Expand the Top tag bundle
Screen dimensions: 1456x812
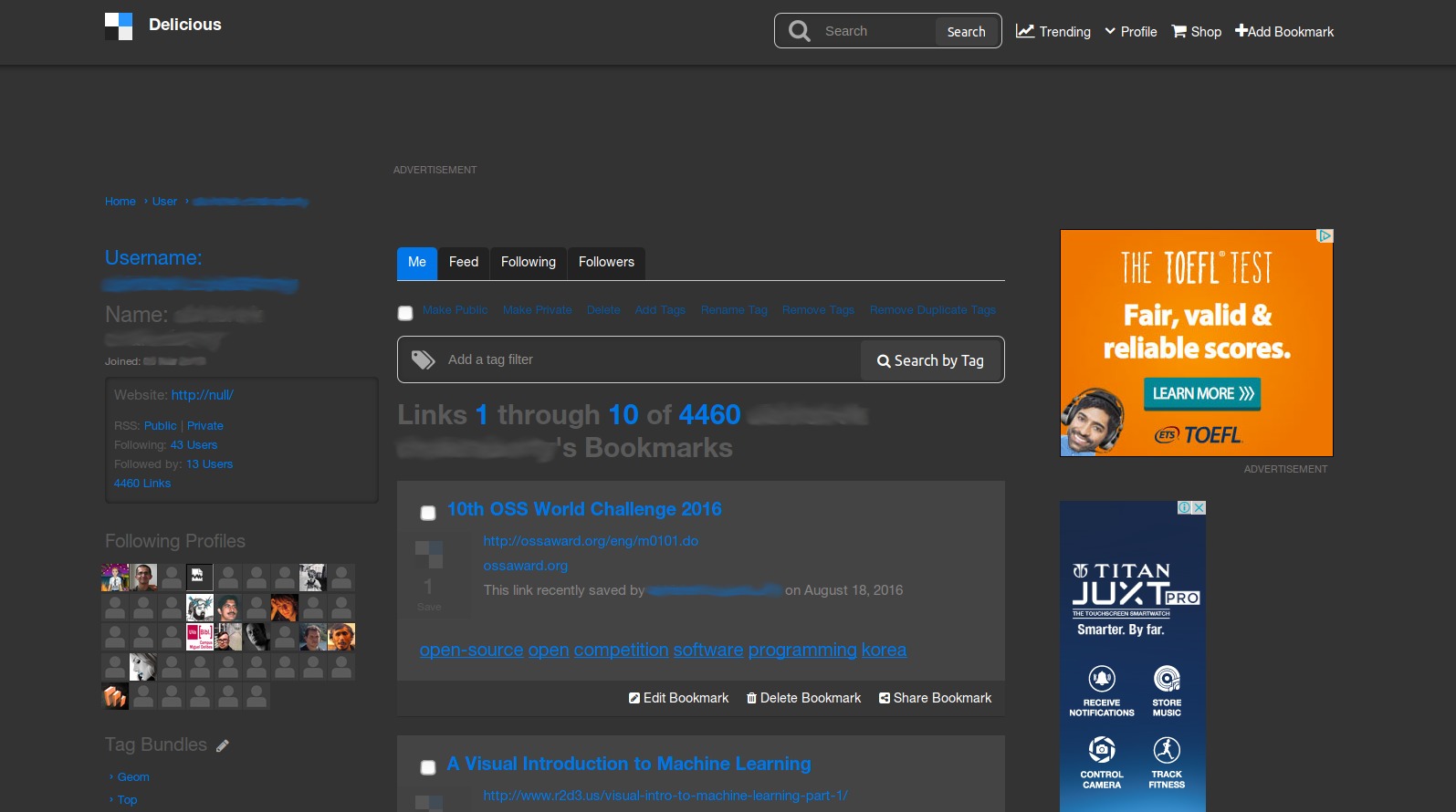[x=127, y=800]
